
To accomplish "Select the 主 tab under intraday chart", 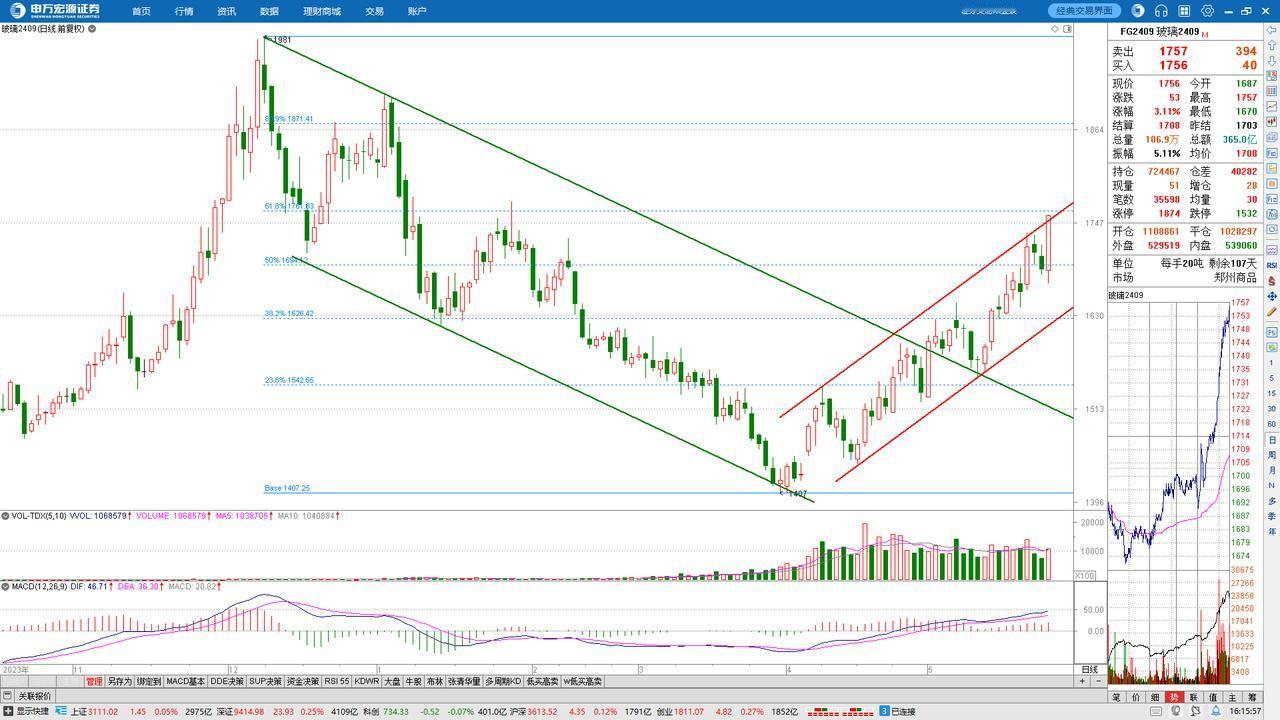I will [1232, 697].
